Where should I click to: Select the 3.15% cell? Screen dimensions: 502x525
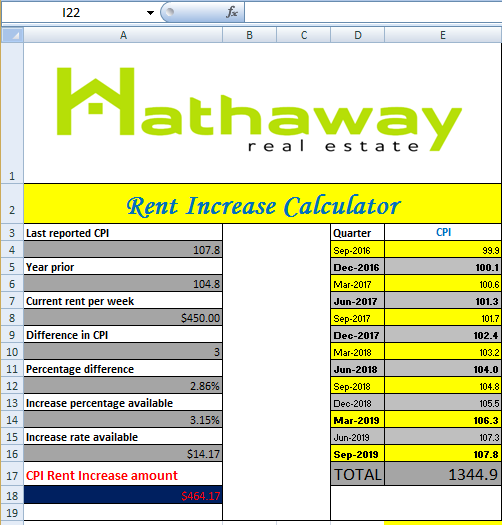(x=123, y=420)
